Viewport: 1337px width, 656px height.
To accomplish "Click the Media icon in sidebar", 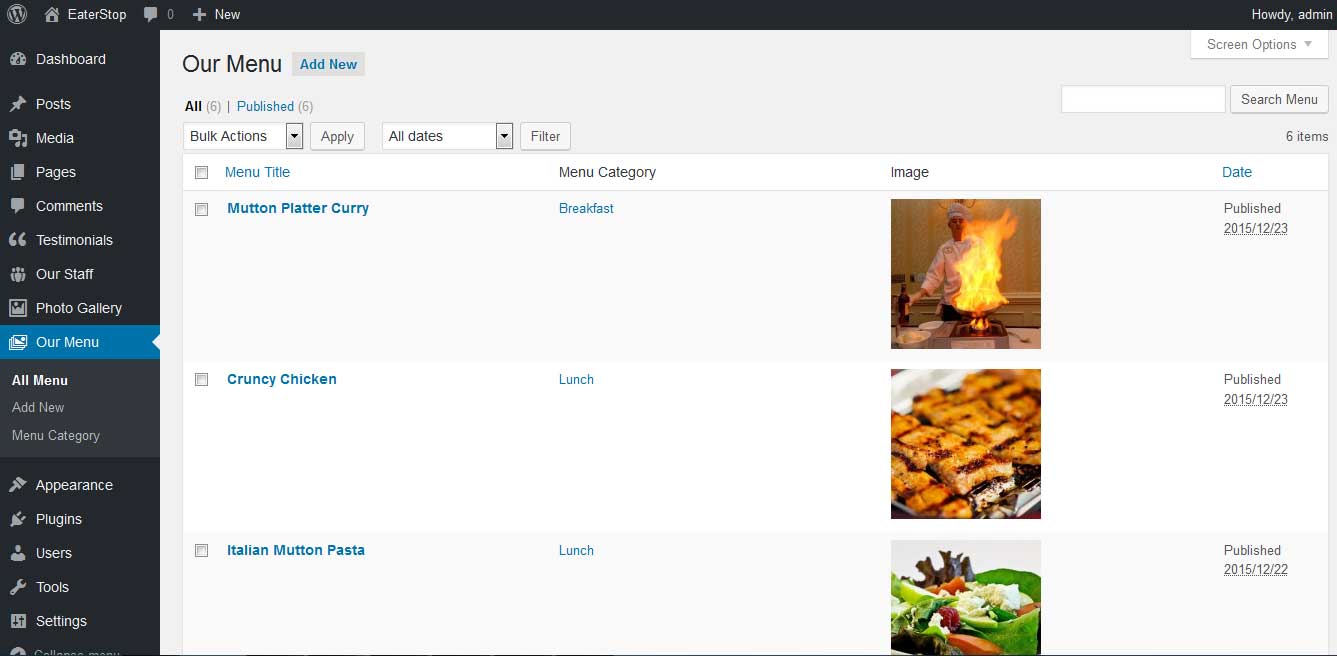I will (17, 138).
